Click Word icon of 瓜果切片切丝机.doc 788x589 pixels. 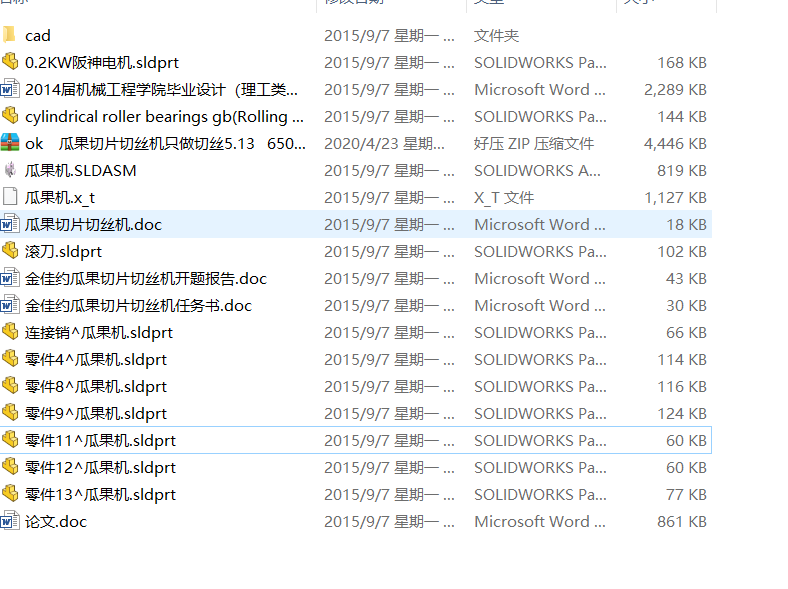click(x=10, y=224)
